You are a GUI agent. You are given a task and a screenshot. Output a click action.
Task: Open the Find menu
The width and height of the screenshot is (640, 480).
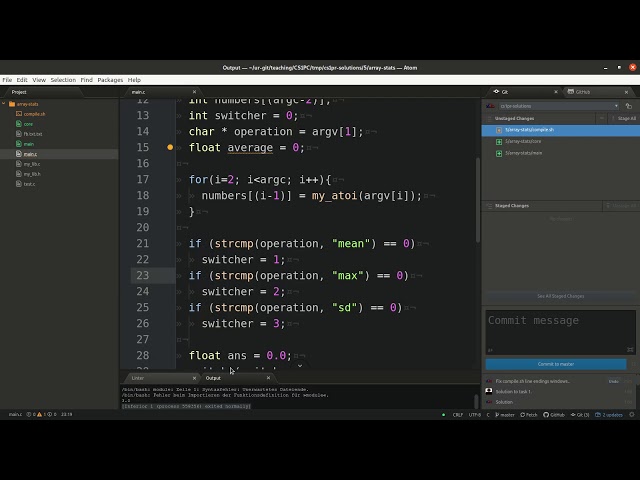(x=87, y=80)
